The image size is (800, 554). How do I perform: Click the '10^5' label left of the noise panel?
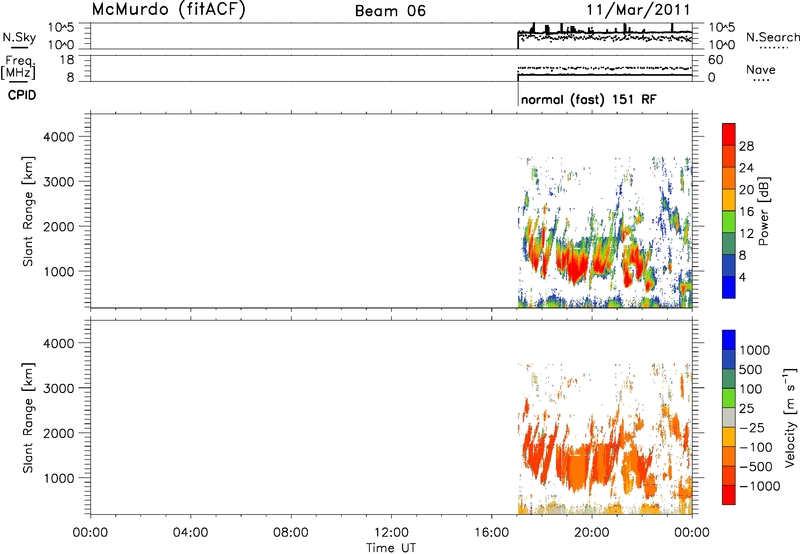point(61,27)
